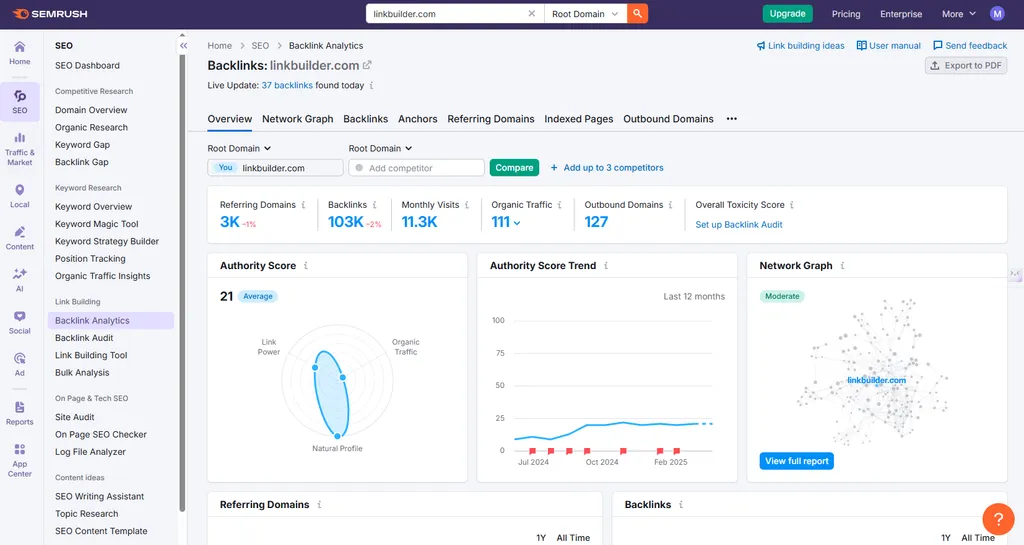Expand Organic Traffic 111 chevron
1024x545 pixels.
tap(517, 223)
